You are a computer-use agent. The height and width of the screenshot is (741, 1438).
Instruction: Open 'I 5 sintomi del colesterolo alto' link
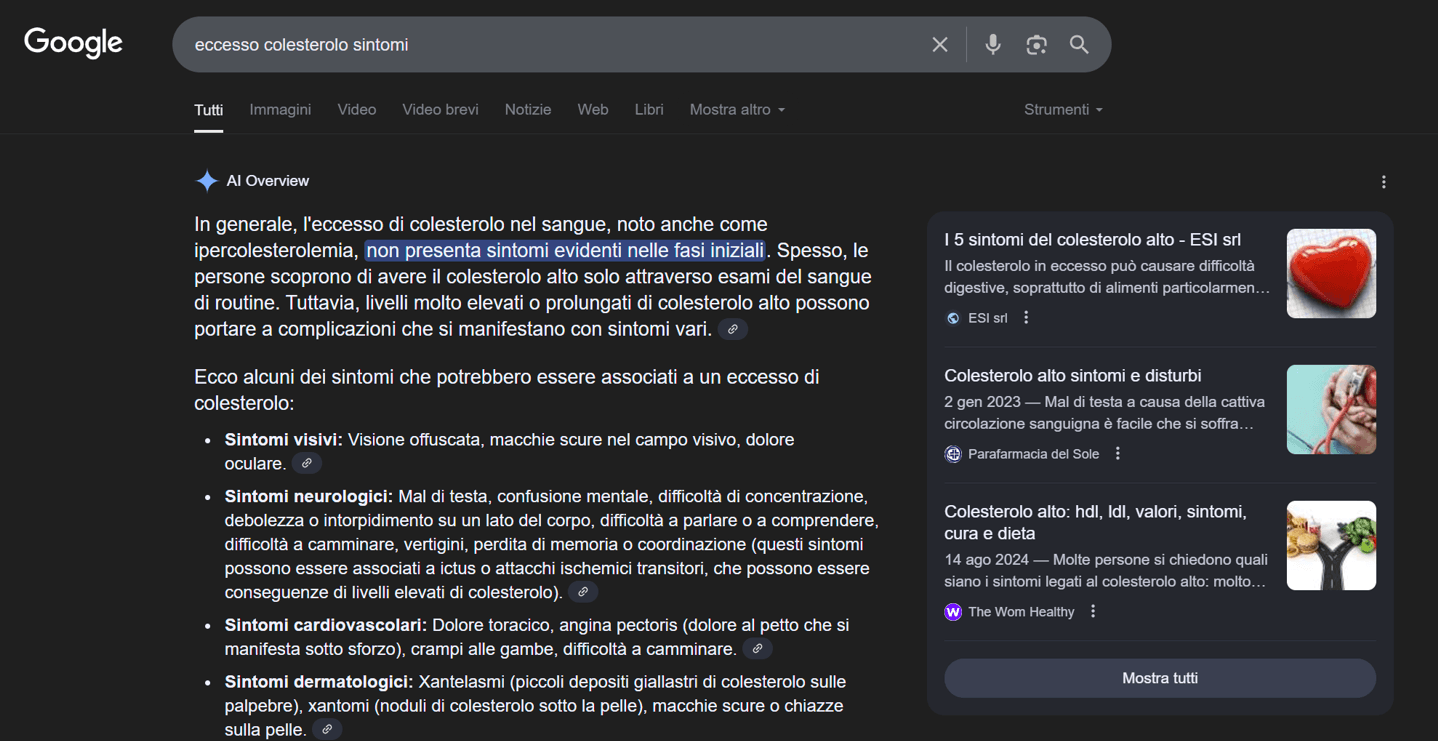pos(1092,240)
